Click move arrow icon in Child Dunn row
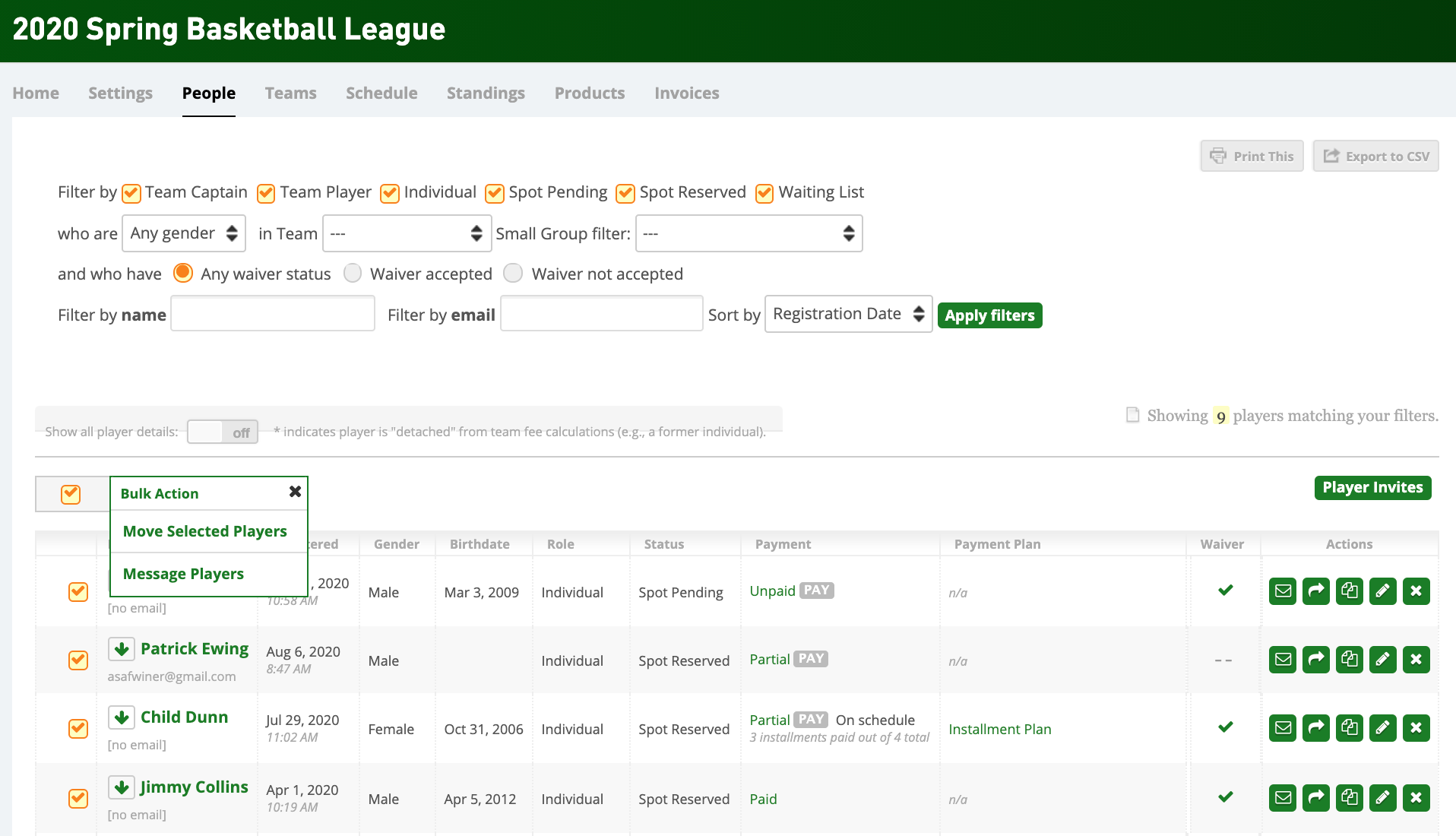The height and width of the screenshot is (836, 1456). 1316,728
